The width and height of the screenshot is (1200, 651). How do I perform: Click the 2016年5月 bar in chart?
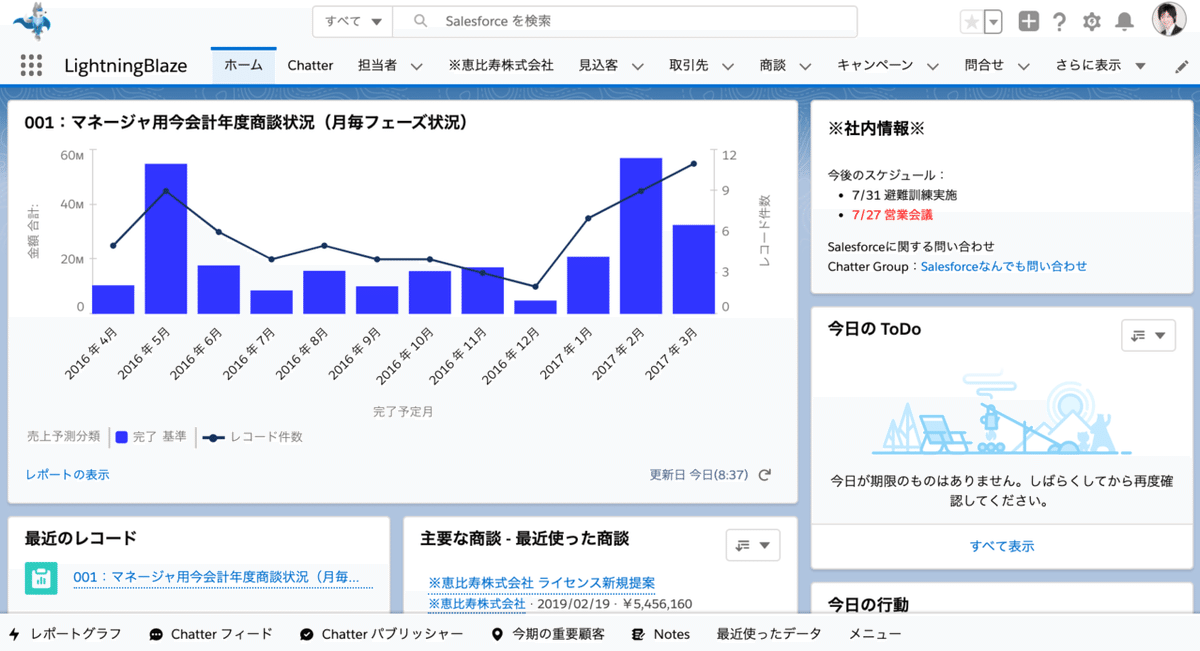click(x=166, y=238)
